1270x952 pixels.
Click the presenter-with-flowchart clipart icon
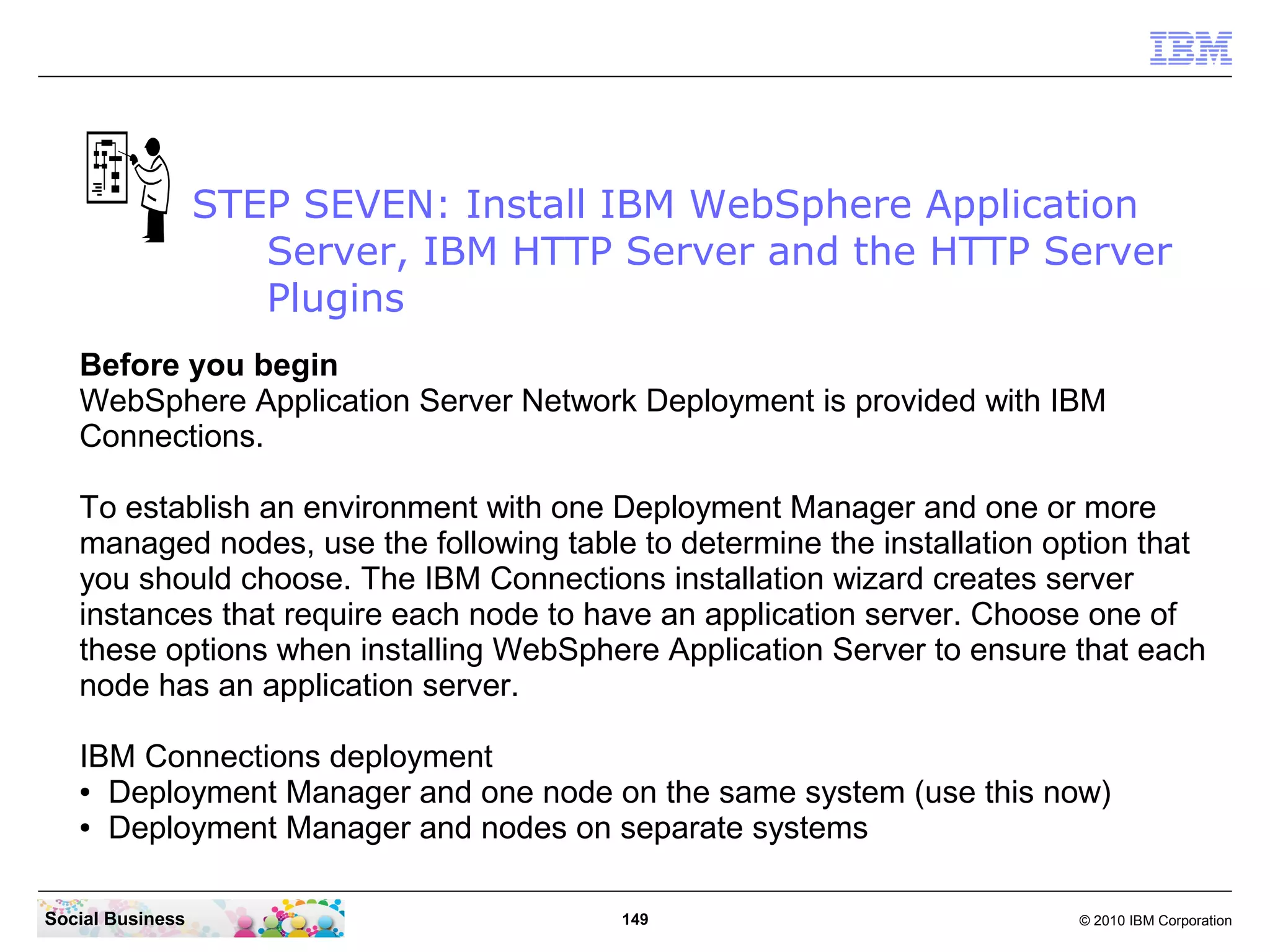(x=128, y=187)
